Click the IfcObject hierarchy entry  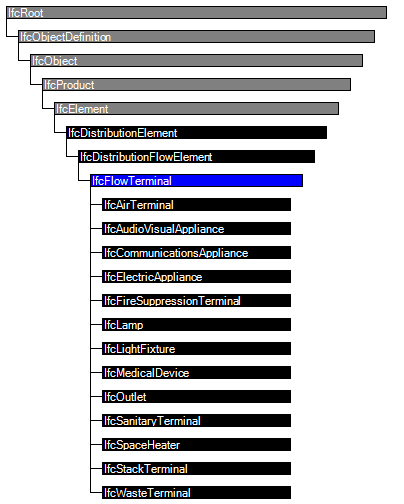[x=196, y=61]
